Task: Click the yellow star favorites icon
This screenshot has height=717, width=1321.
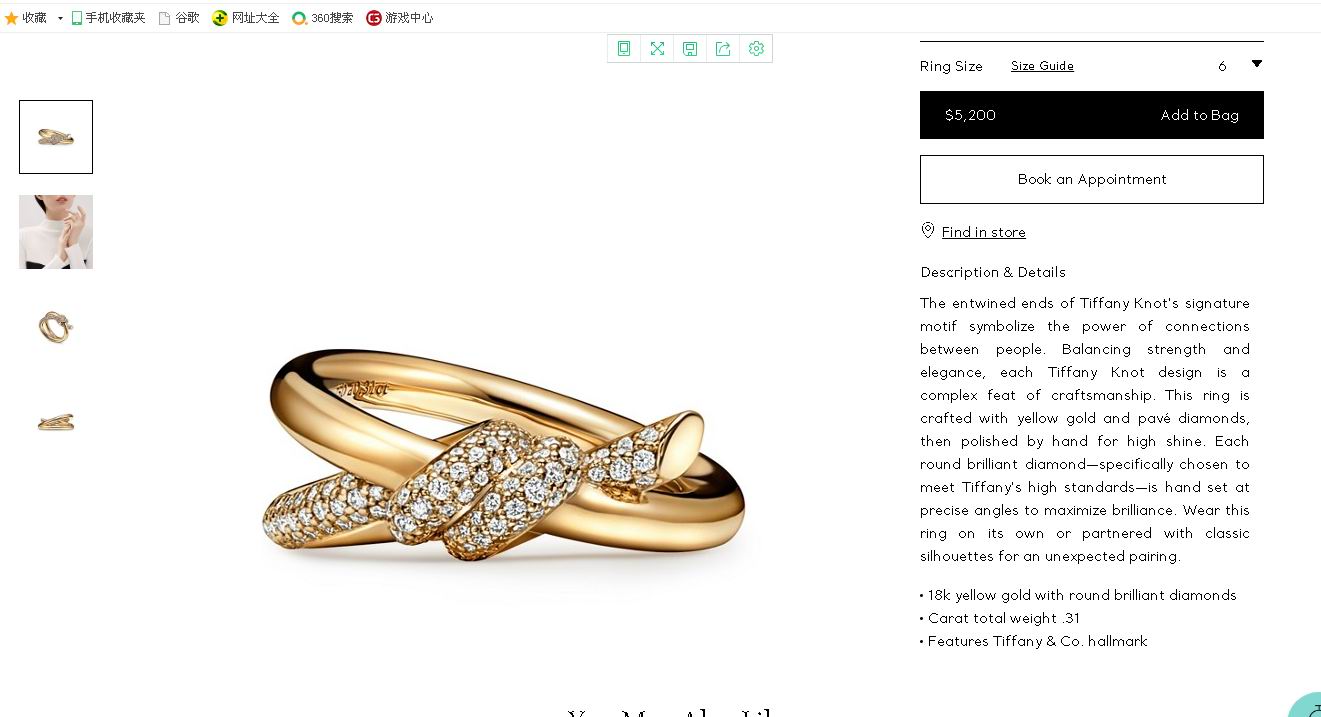Action: tap(12, 18)
